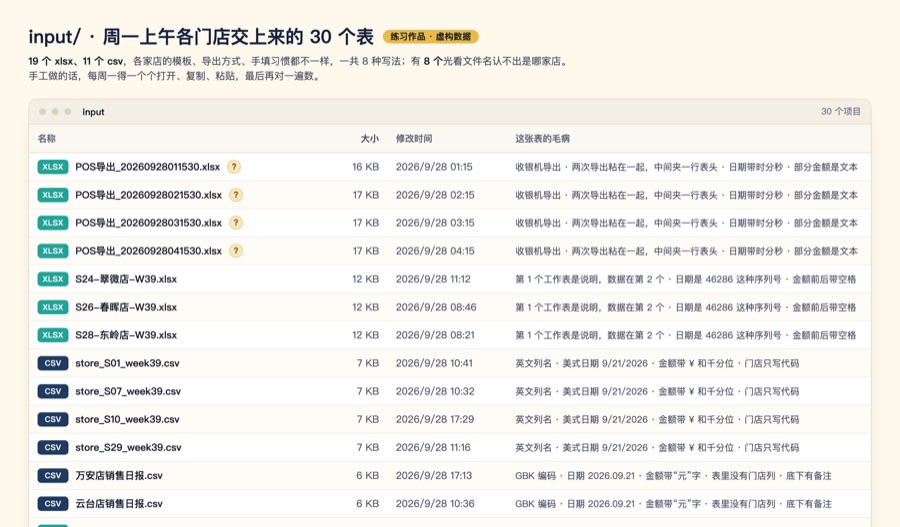Screen dimensions: 900x527
Task: Click CSV badge beside store_S29_week39.csv
Action: 53,447
